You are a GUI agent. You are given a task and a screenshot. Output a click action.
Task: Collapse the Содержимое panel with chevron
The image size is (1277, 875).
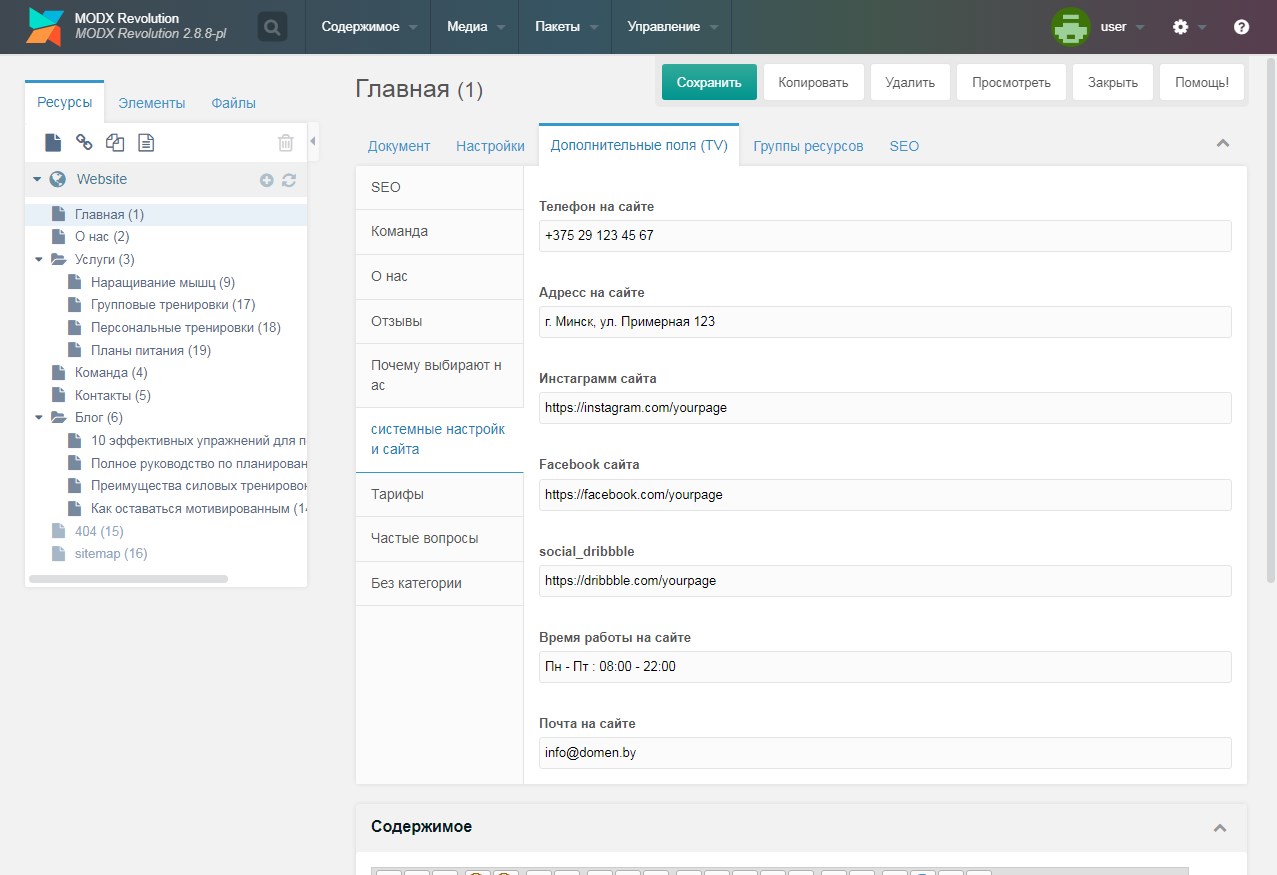coord(1220,828)
